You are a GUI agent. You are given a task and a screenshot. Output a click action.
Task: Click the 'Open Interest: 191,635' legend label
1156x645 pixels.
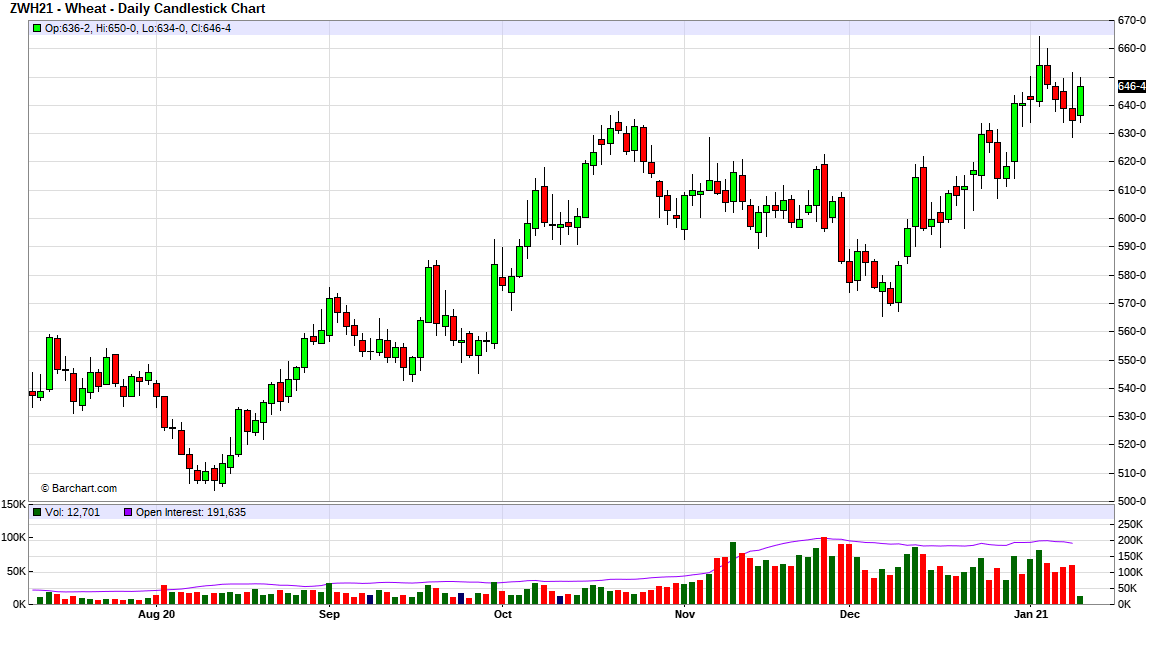coord(191,512)
